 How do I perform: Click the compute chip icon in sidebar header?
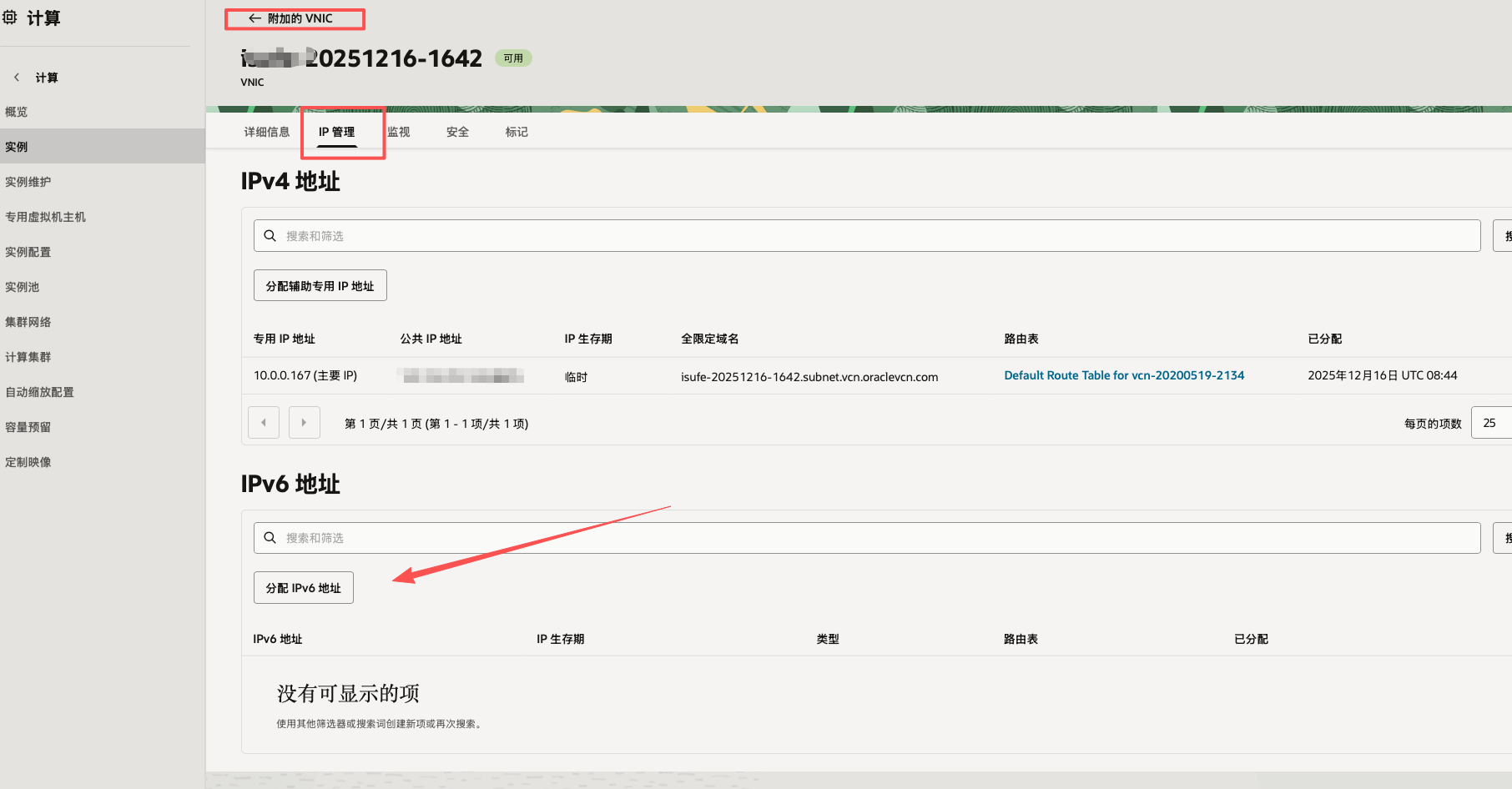coord(10,18)
